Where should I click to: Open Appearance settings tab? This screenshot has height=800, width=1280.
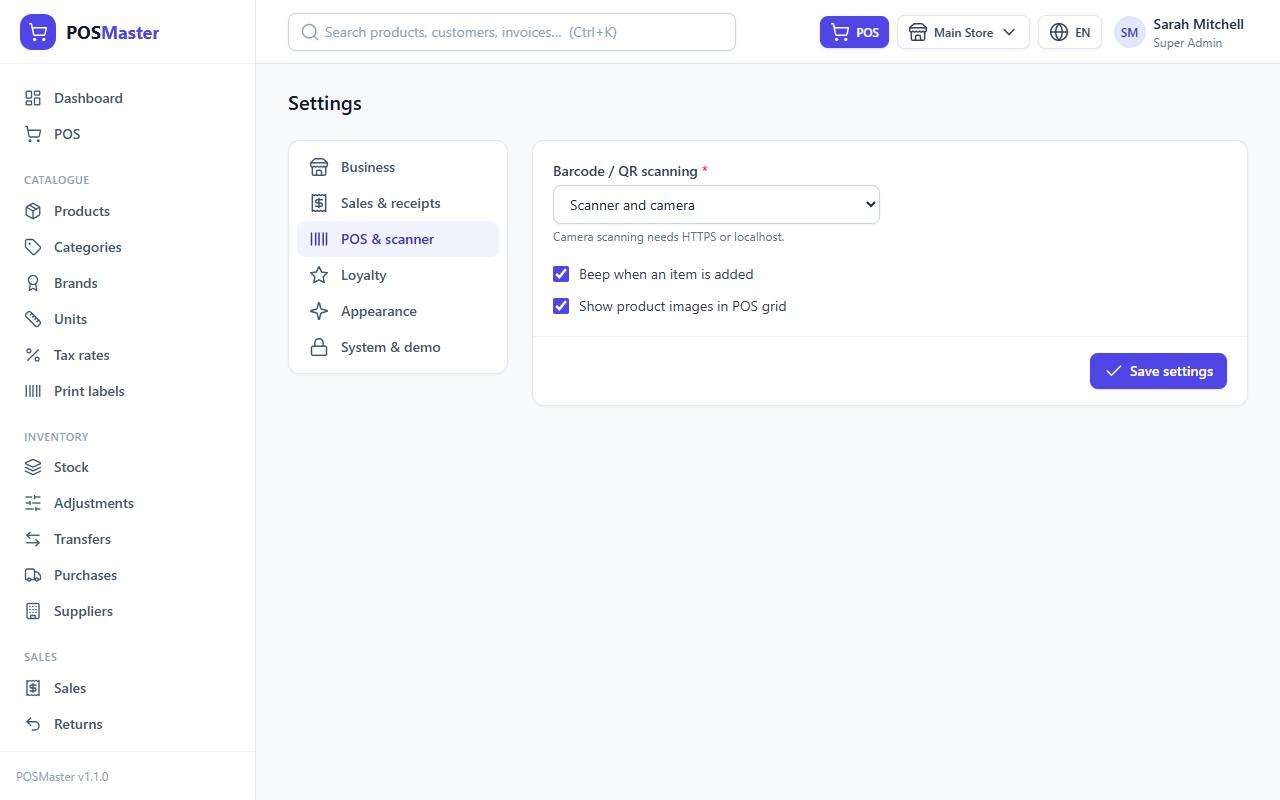398,311
